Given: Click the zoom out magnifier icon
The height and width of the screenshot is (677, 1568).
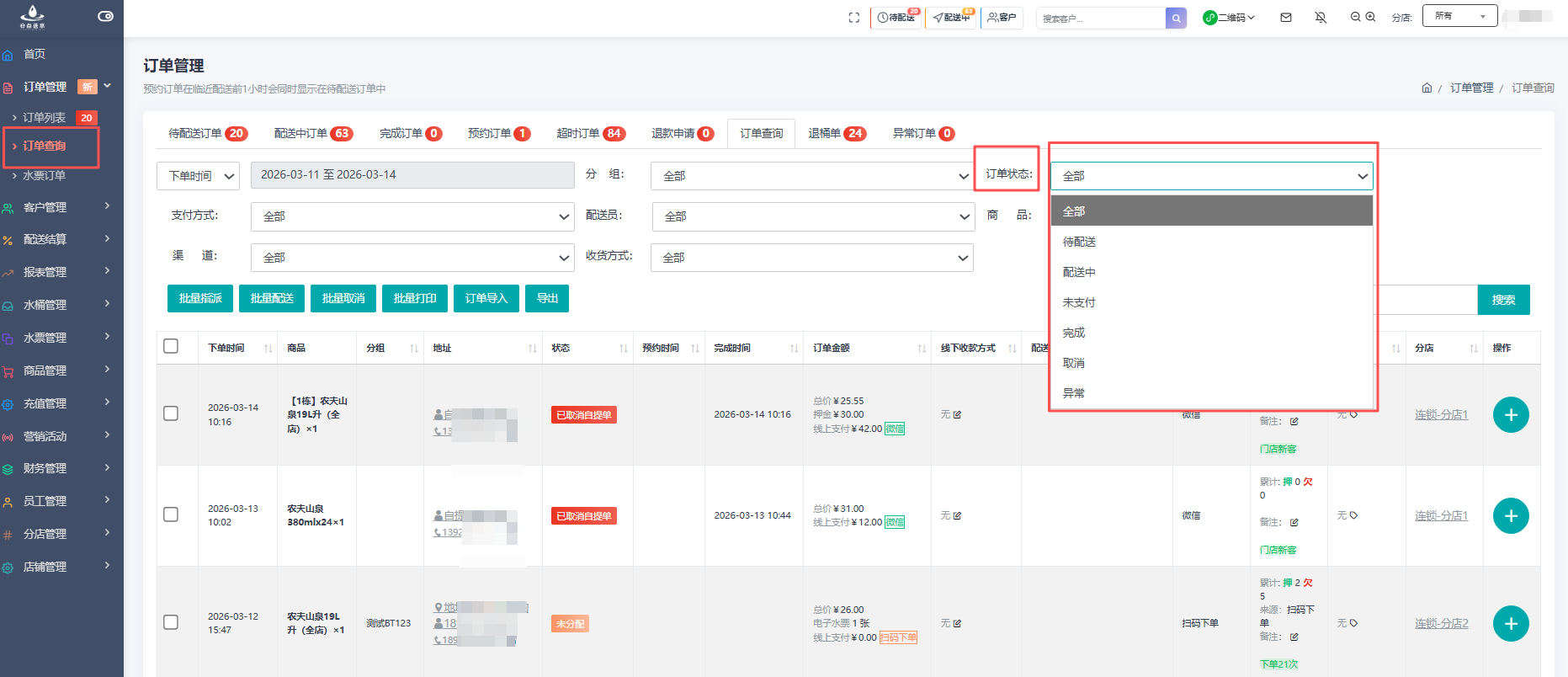Looking at the screenshot, I should [x=1355, y=17].
